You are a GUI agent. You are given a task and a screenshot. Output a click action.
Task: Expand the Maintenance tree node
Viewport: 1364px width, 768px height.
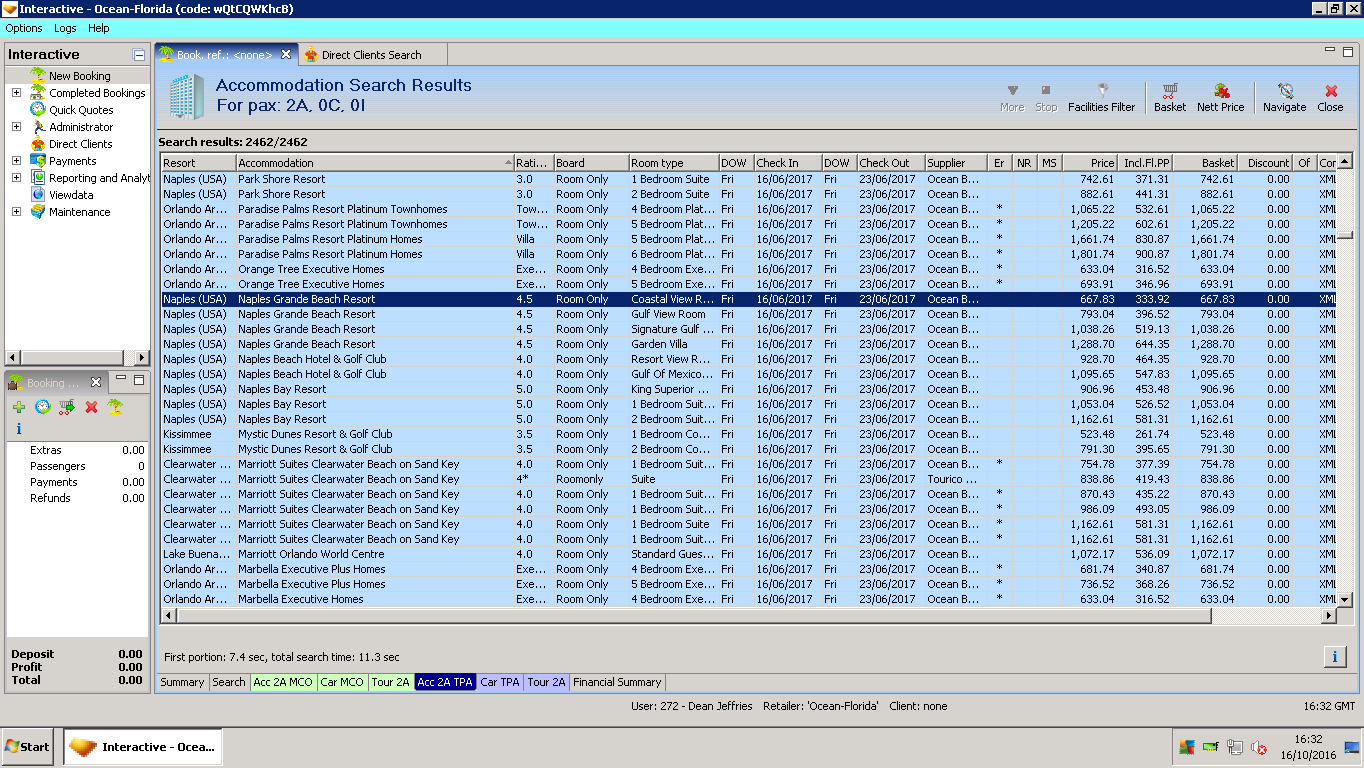tap(16, 212)
